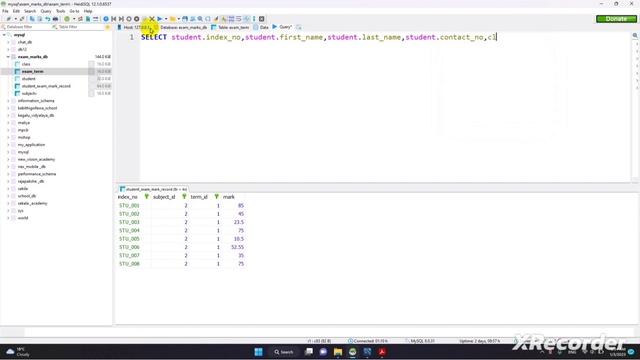This screenshot has width=640, height=360.
Task: Sort by the mark column header
Action: (x=229, y=197)
